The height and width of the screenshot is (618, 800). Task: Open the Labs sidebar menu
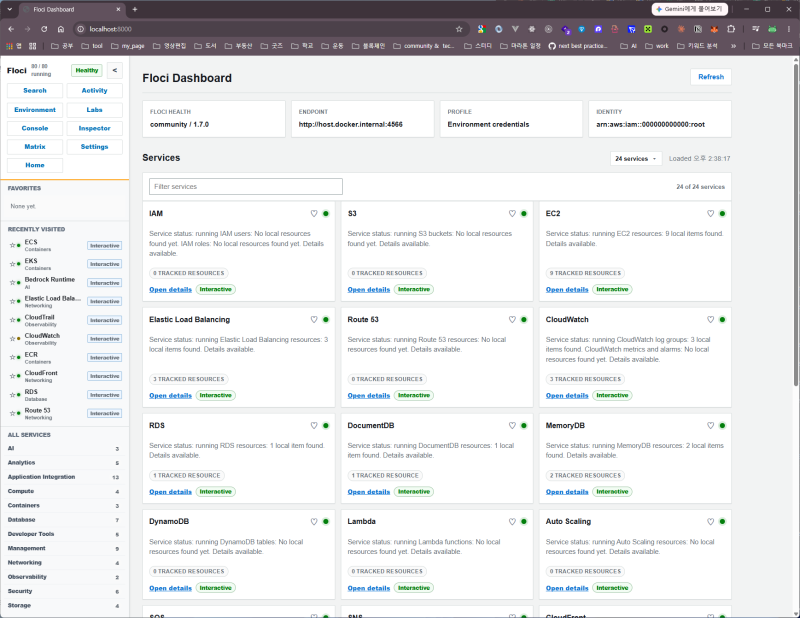click(94, 110)
